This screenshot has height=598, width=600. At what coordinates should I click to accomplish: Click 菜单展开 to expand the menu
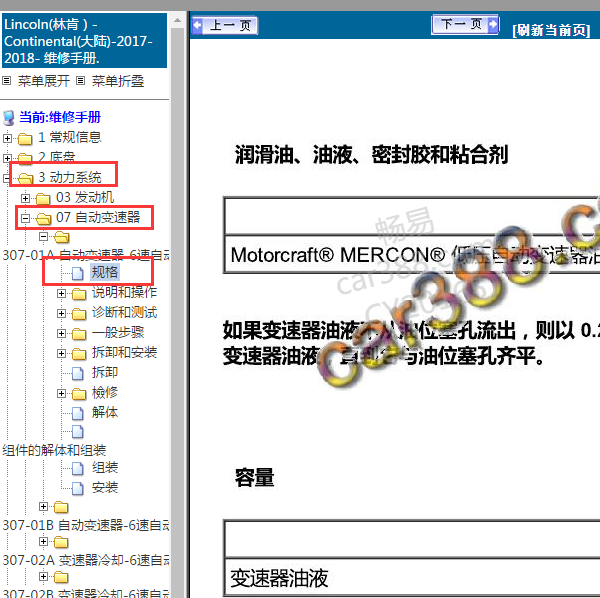pyautogui.click(x=44, y=81)
